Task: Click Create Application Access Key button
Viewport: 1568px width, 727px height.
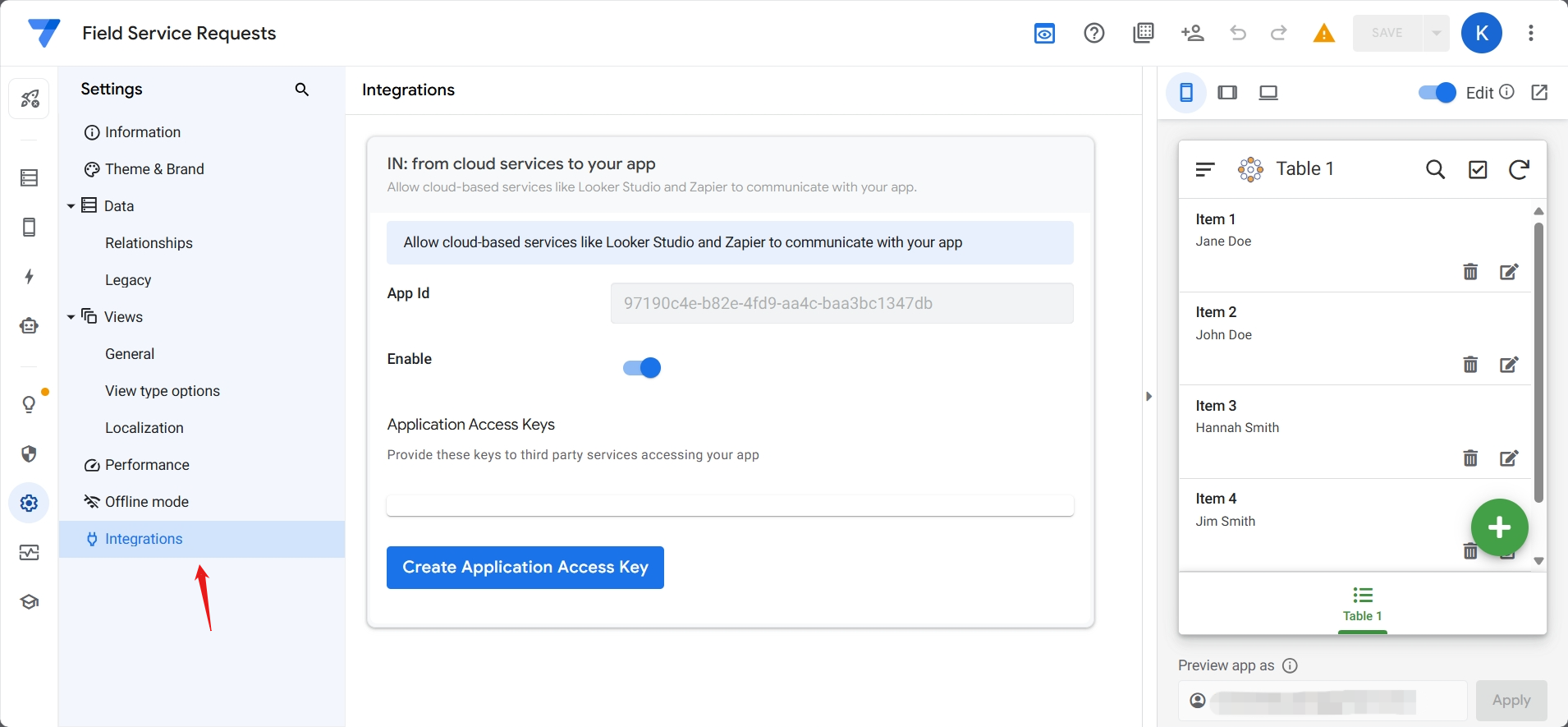Action: [x=525, y=568]
